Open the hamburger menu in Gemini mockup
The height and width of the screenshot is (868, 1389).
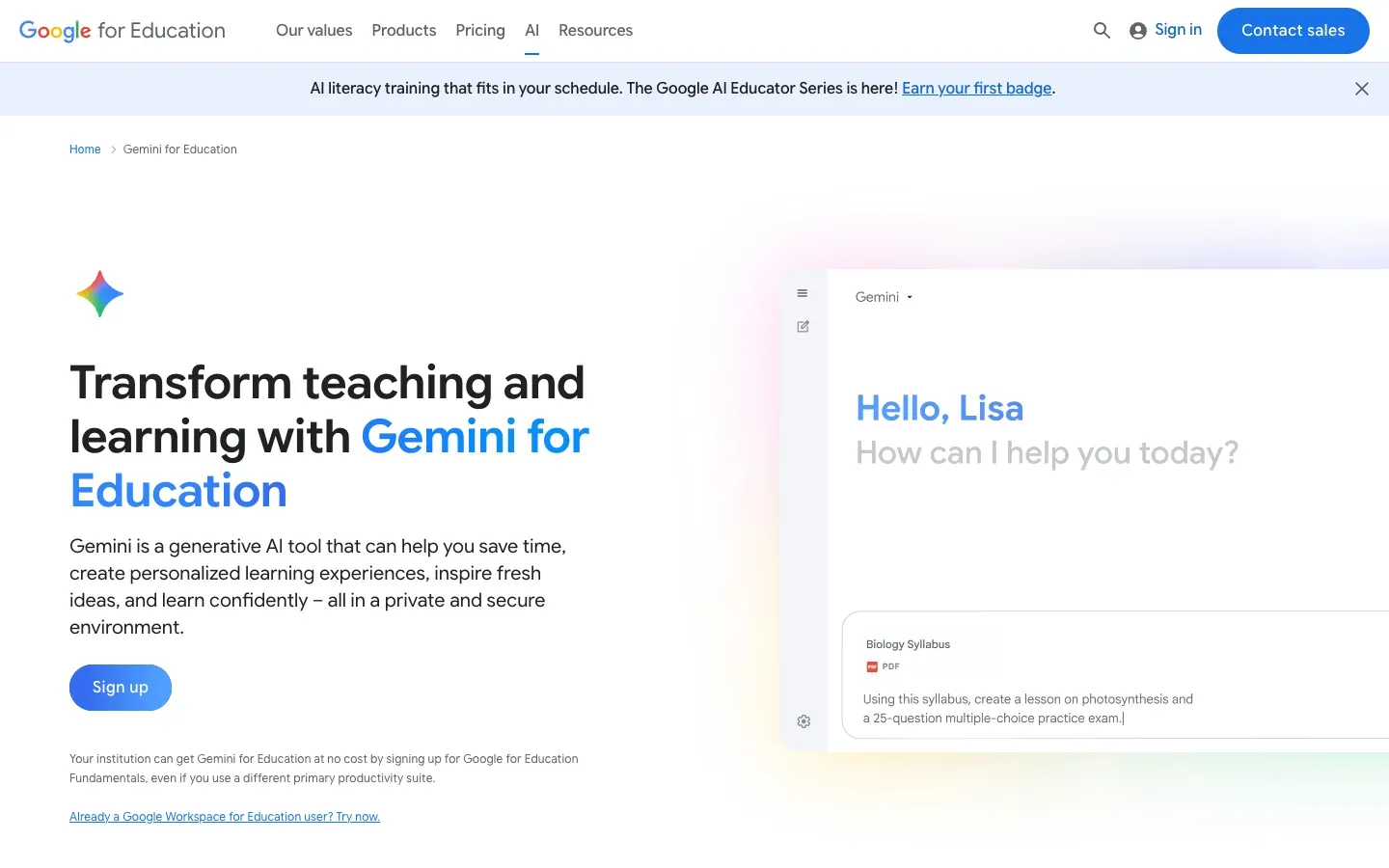803,293
